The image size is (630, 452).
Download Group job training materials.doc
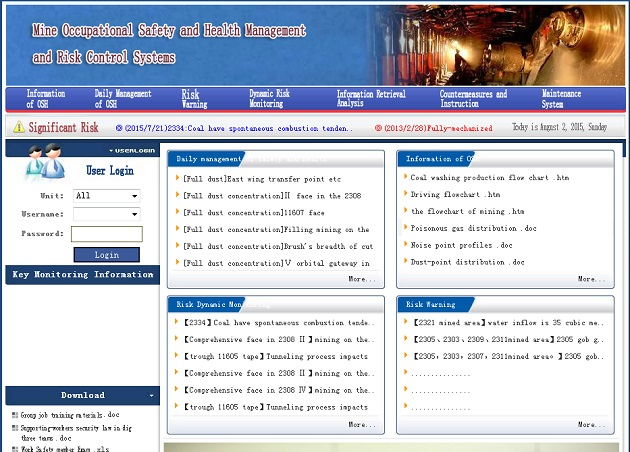pyautogui.click(x=70, y=415)
